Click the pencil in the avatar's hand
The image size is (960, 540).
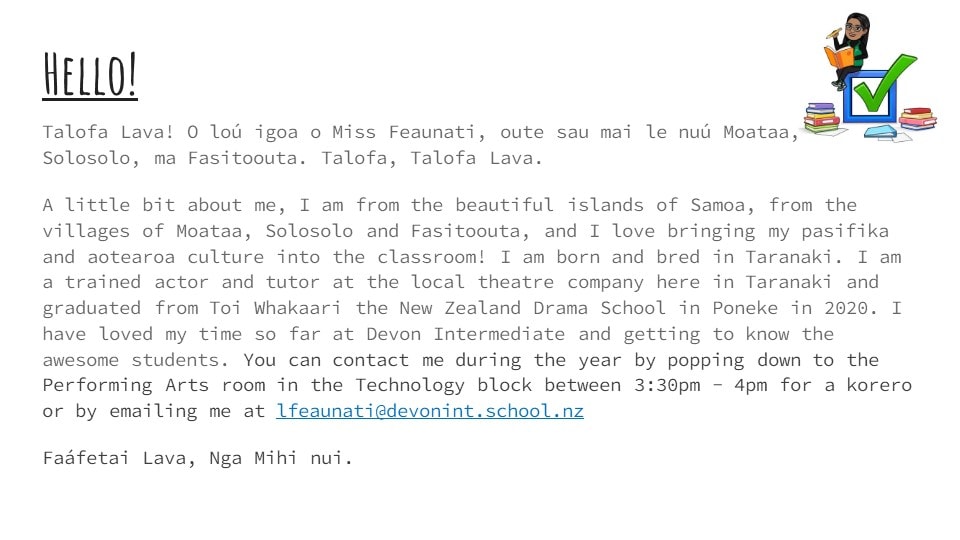click(x=834, y=32)
